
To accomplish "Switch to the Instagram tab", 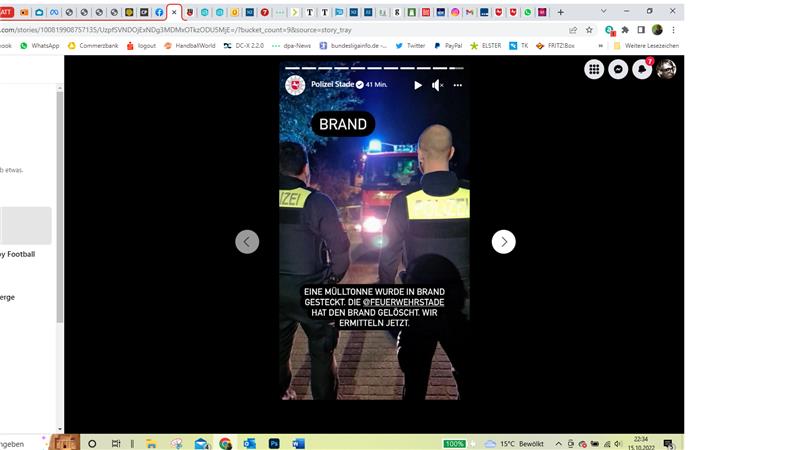I will 455,12.
